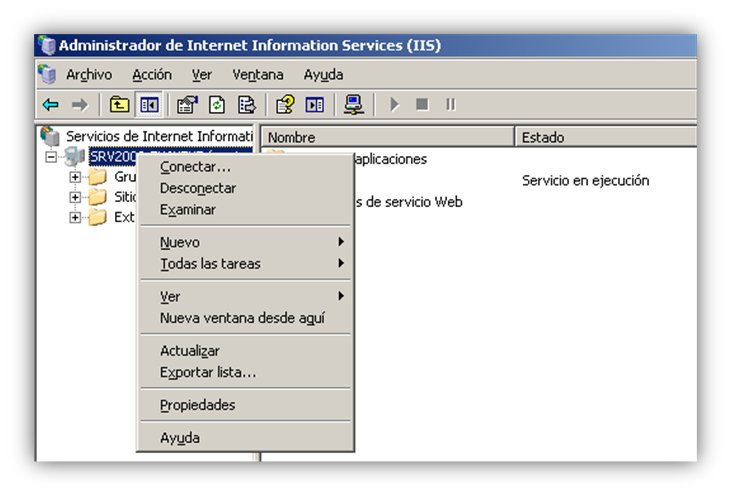Export list via toolbar icon
This screenshot has width=731, height=500.
(247, 105)
